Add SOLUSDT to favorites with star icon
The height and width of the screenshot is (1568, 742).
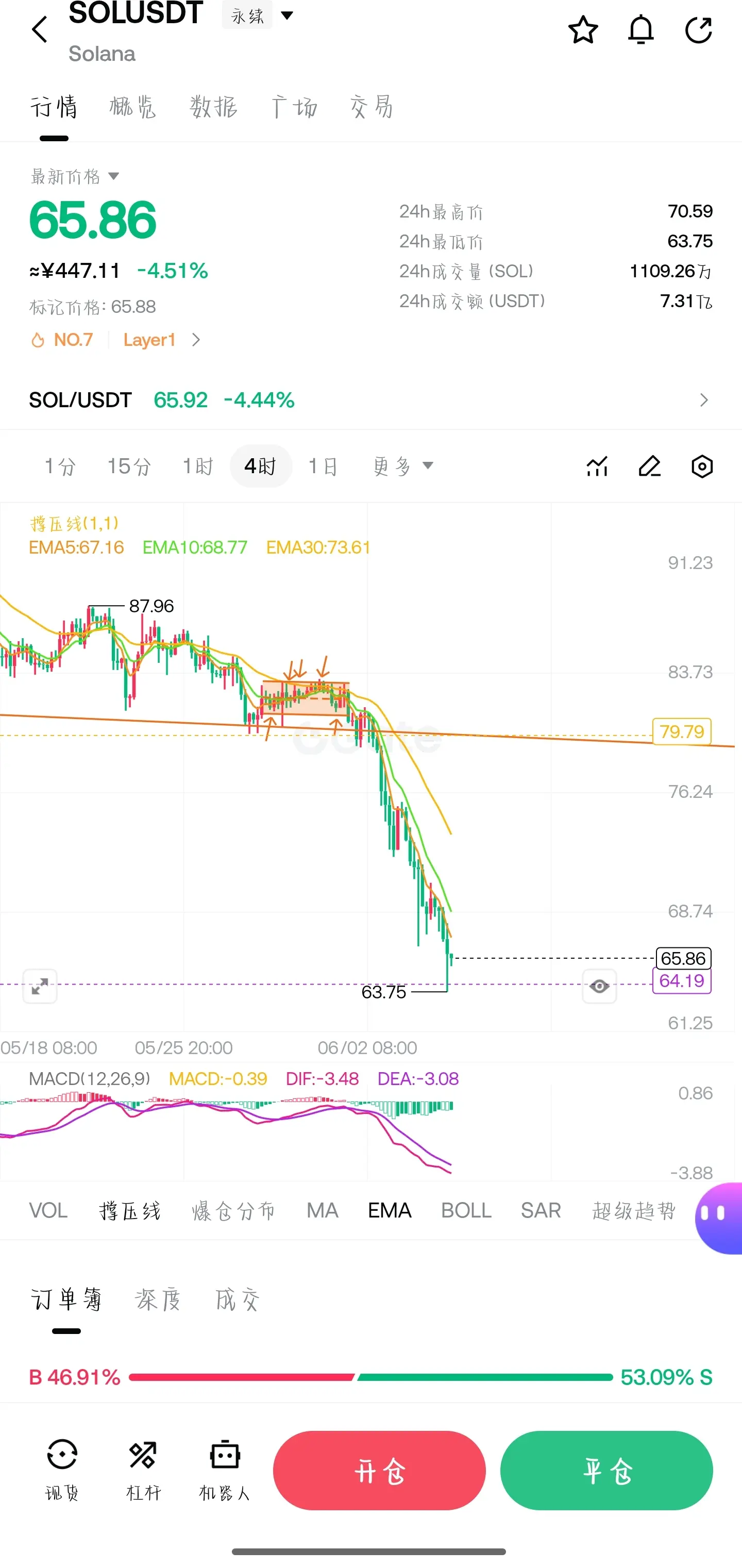(x=583, y=30)
